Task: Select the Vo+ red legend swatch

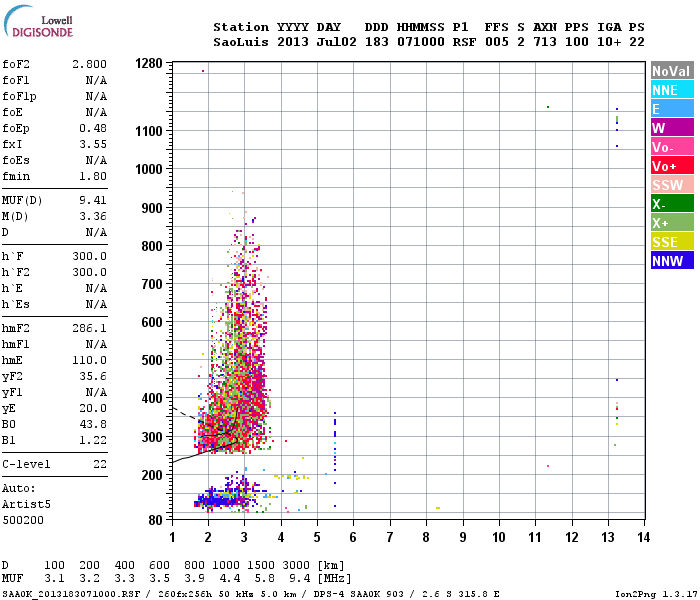Action: pyautogui.click(x=672, y=166)
